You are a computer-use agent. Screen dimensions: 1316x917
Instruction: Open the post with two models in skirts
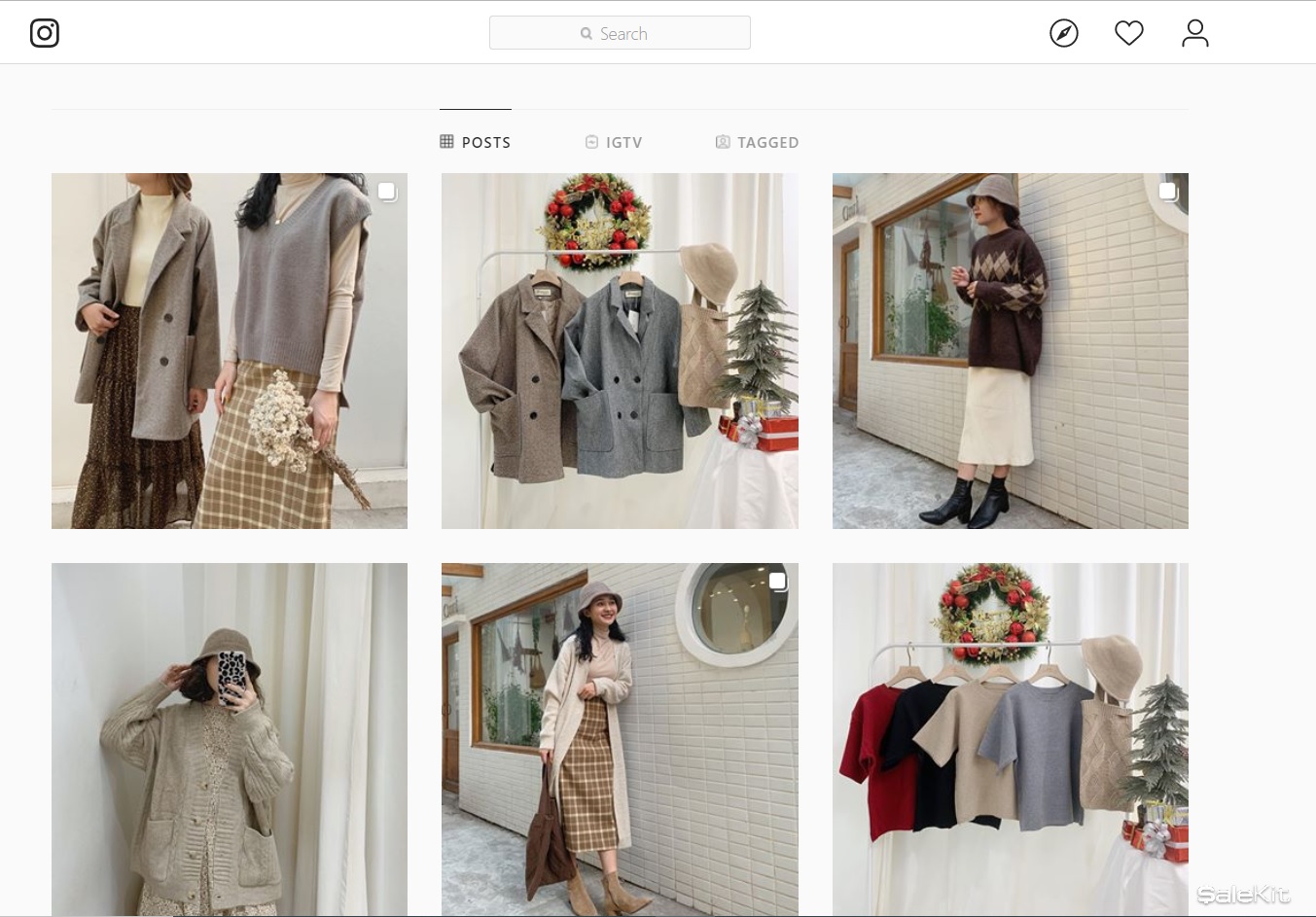(x=229, y=350)
